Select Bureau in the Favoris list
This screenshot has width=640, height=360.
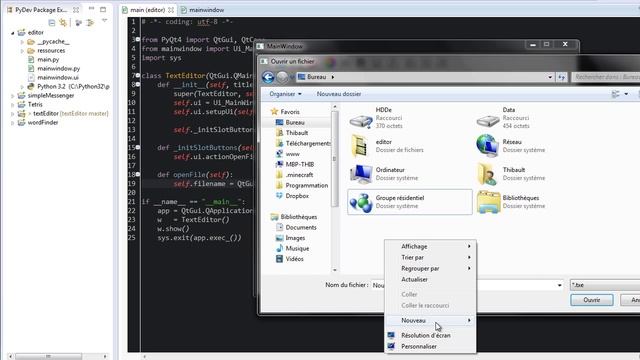295,122
